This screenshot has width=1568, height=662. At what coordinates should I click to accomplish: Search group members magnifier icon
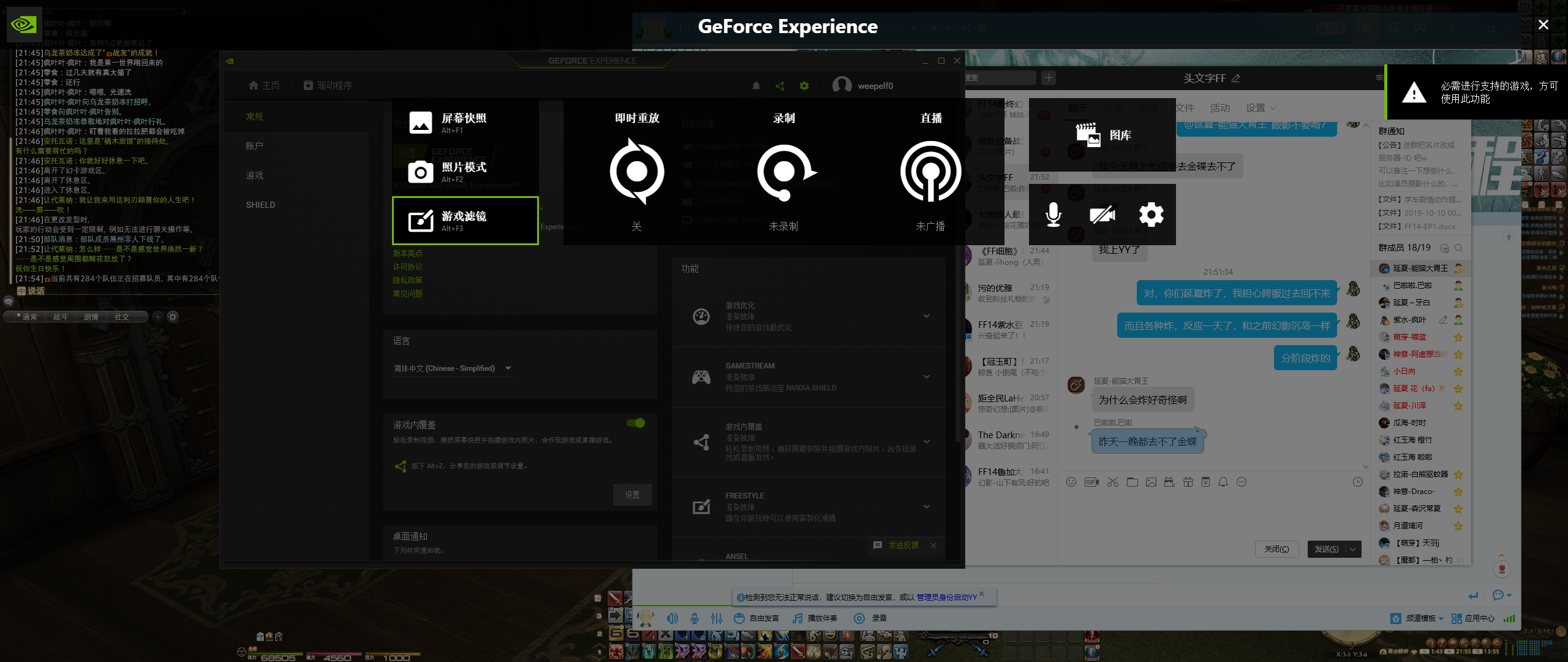(1459, 248)
